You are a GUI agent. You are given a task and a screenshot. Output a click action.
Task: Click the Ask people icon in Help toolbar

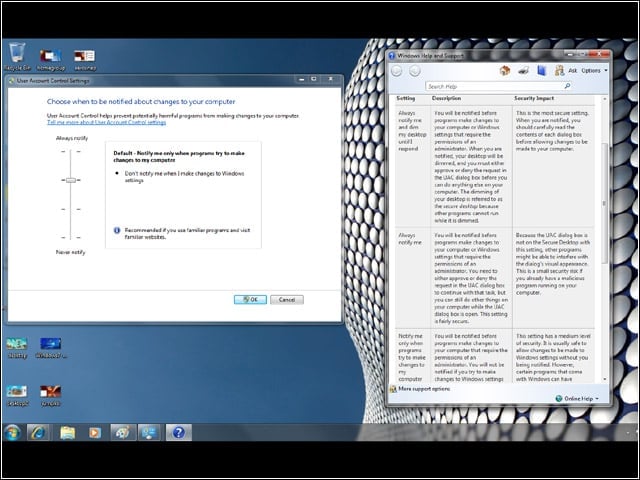[559, 71]
